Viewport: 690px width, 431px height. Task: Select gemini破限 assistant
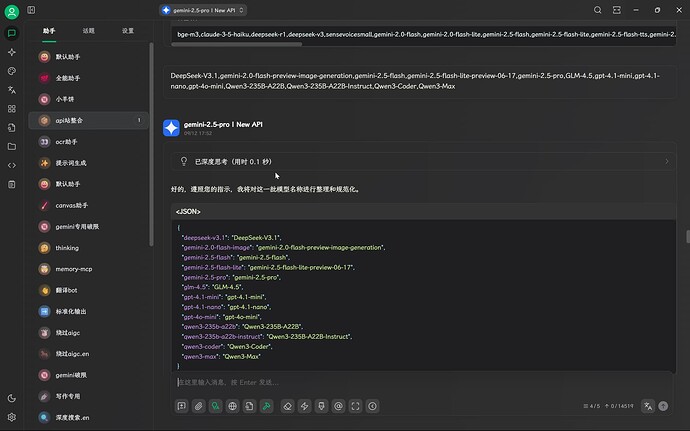pos(88,375)
